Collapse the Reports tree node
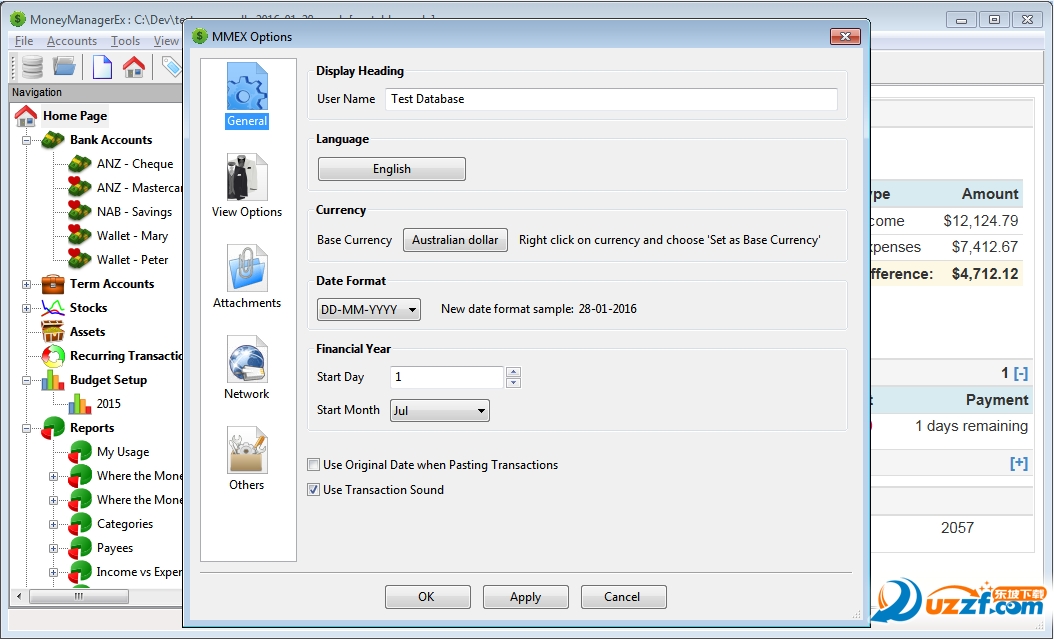Viewport: 1054px width, 639px height. (26, 428)
